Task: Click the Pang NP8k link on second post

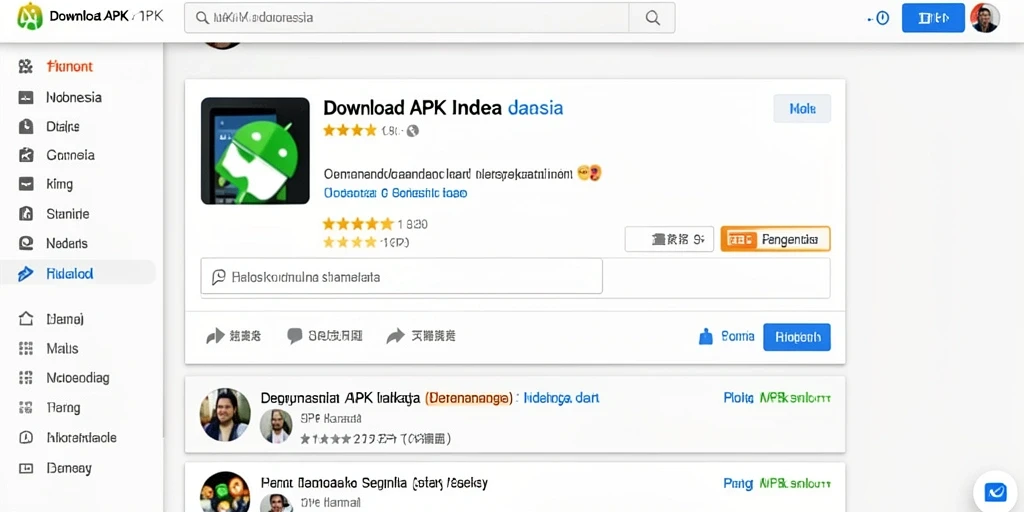Action: tap(777, 484)
